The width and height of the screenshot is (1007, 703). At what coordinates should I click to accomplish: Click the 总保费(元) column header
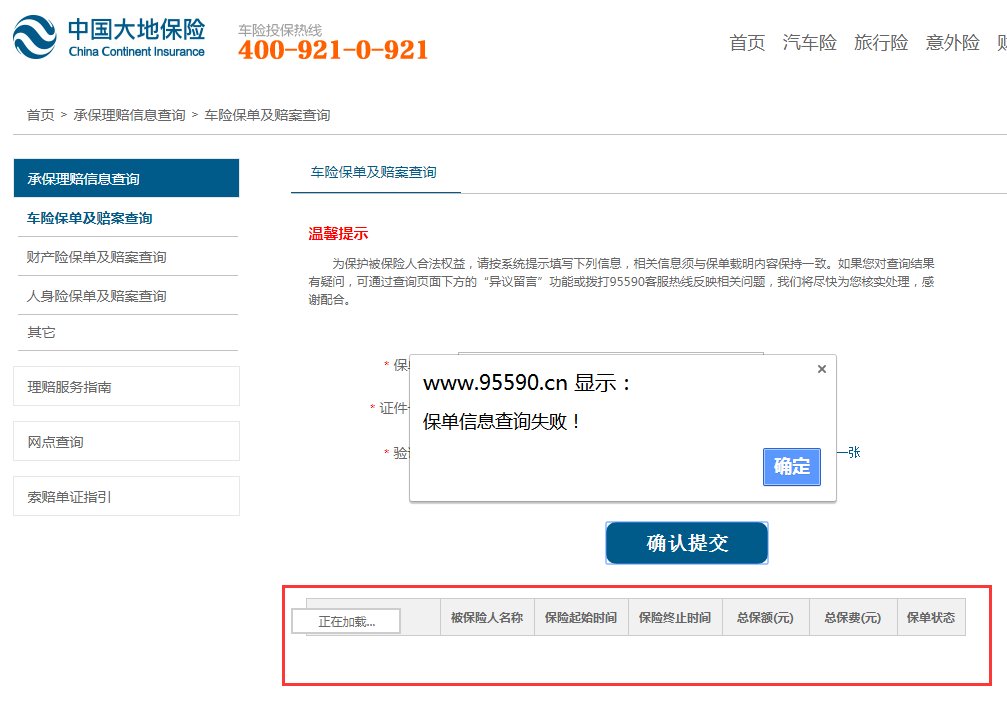853,618
